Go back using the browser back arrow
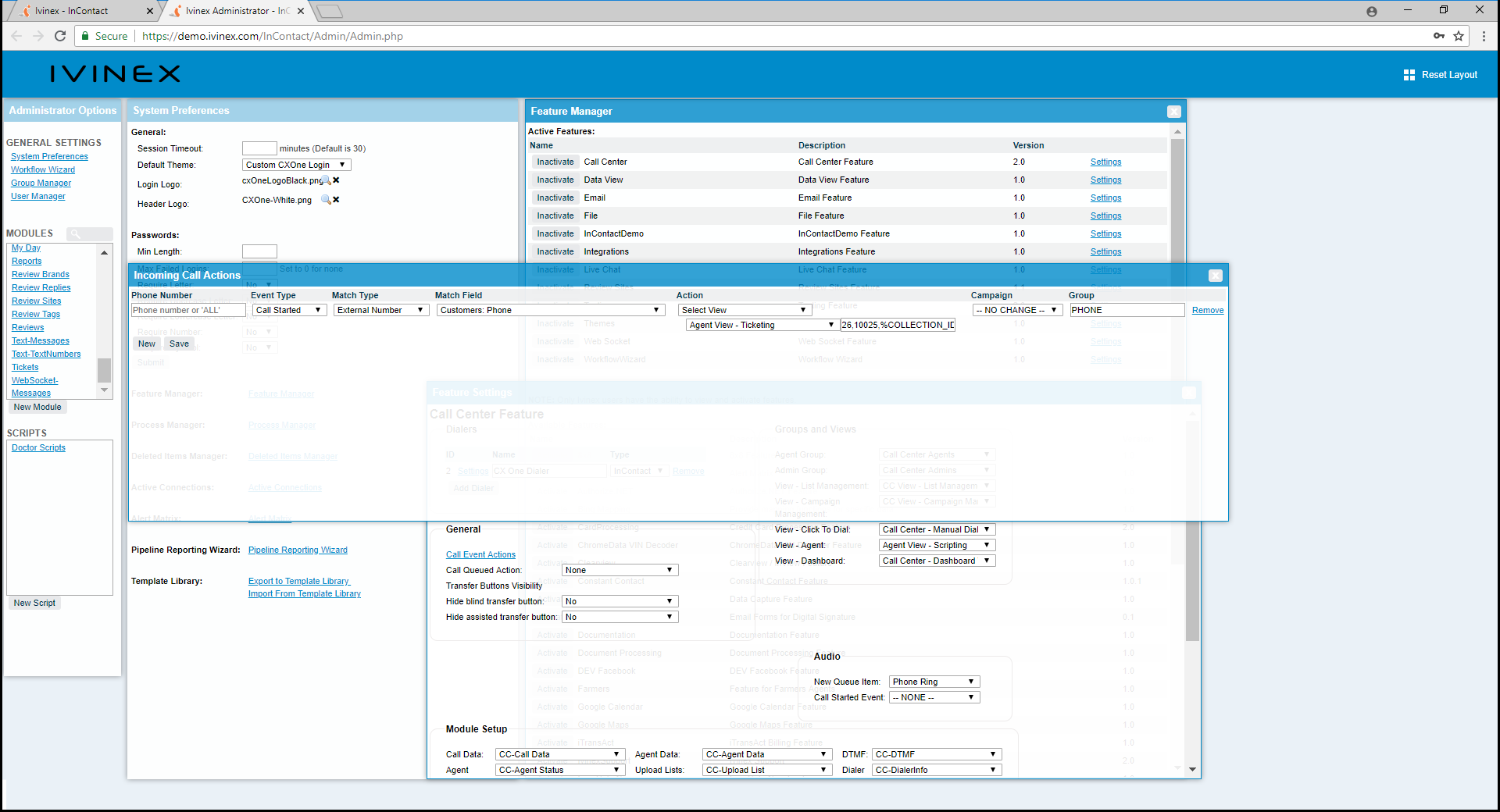This screenshot has height=812, width=1500. 16,36
